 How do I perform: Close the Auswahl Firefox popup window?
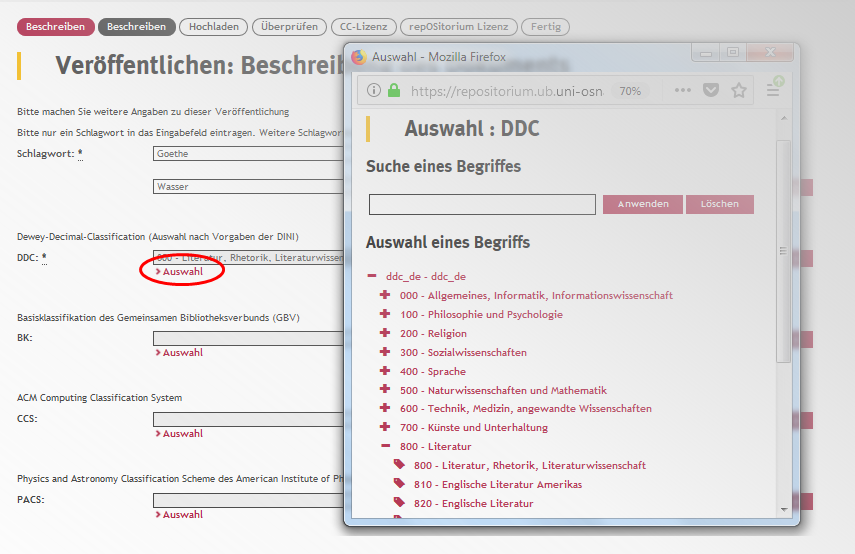(x=770, y=53)
